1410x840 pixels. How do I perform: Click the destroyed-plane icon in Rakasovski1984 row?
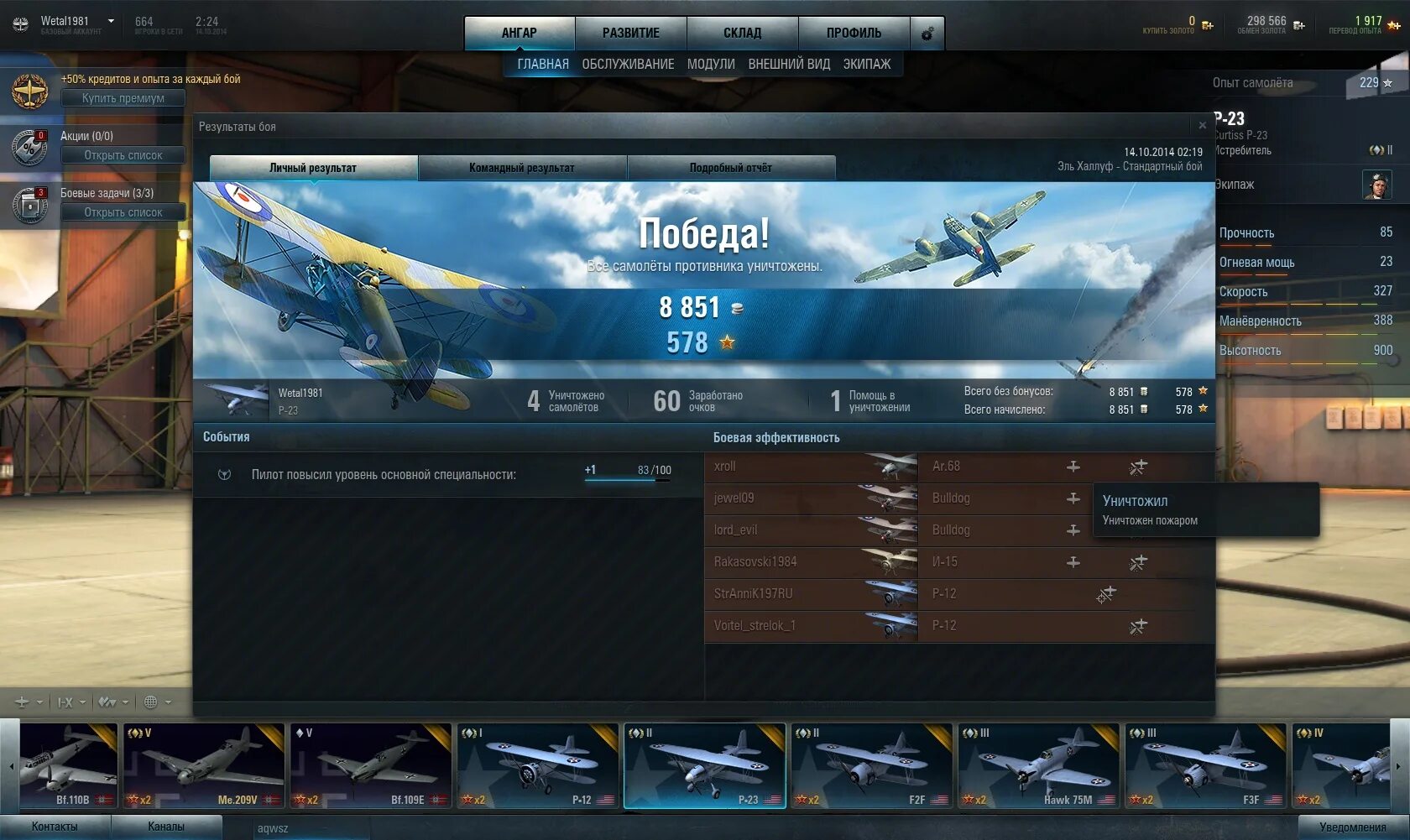pos(1073,562)
